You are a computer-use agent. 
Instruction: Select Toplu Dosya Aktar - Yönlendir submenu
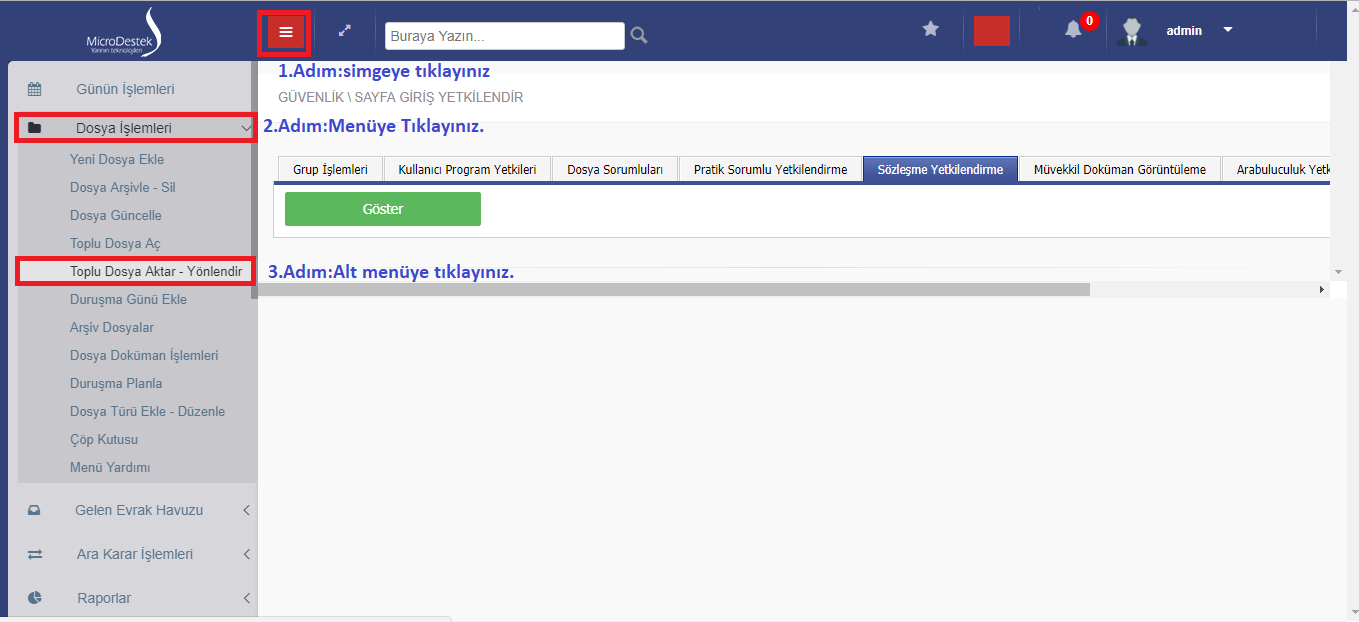point(155,271)
